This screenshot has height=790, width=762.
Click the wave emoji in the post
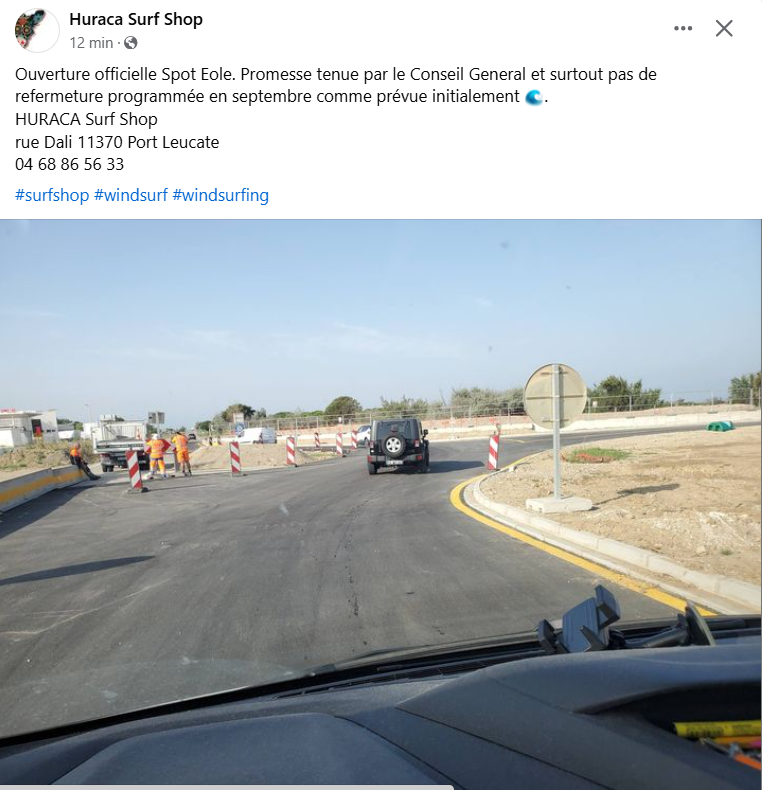point(534,97)
